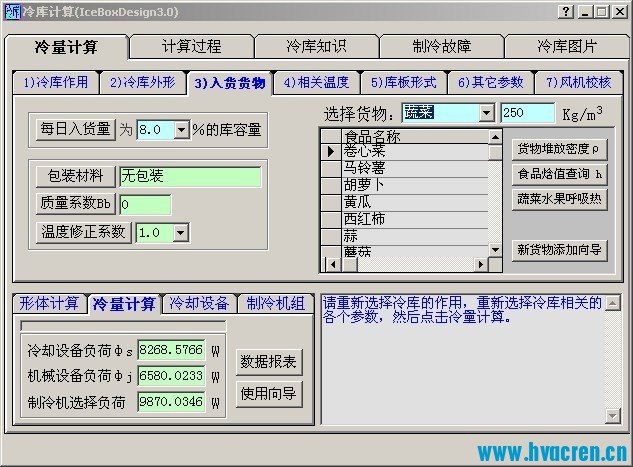Select 西红柿 in the food list
This screenshot has width=633, height=467.
pos(414,220)
